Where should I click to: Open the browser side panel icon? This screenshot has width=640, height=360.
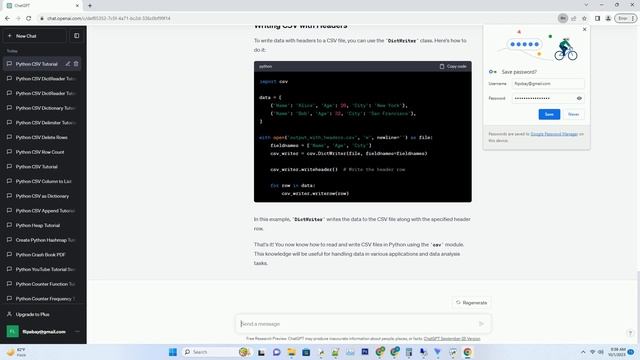(597, 18)
